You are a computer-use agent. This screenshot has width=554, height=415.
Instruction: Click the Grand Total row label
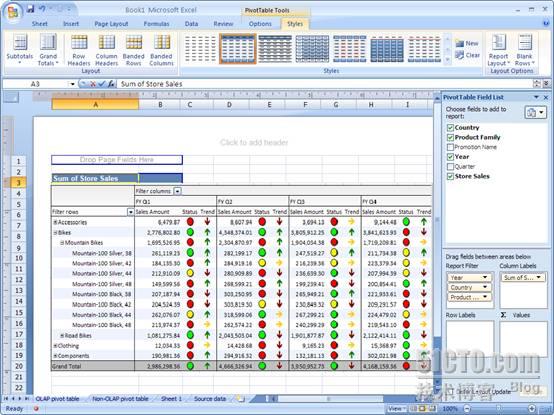(x=66, y=366)
